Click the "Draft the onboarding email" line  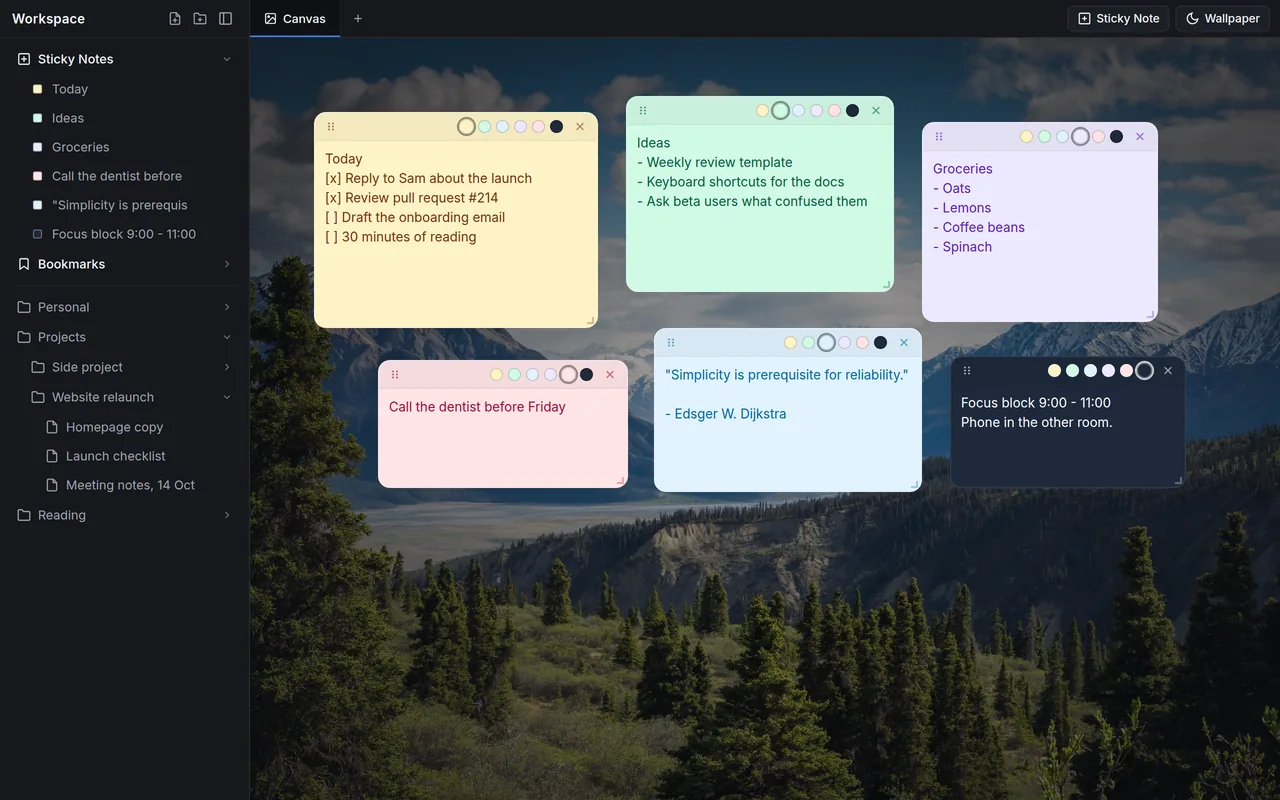(x=415, y=217)
